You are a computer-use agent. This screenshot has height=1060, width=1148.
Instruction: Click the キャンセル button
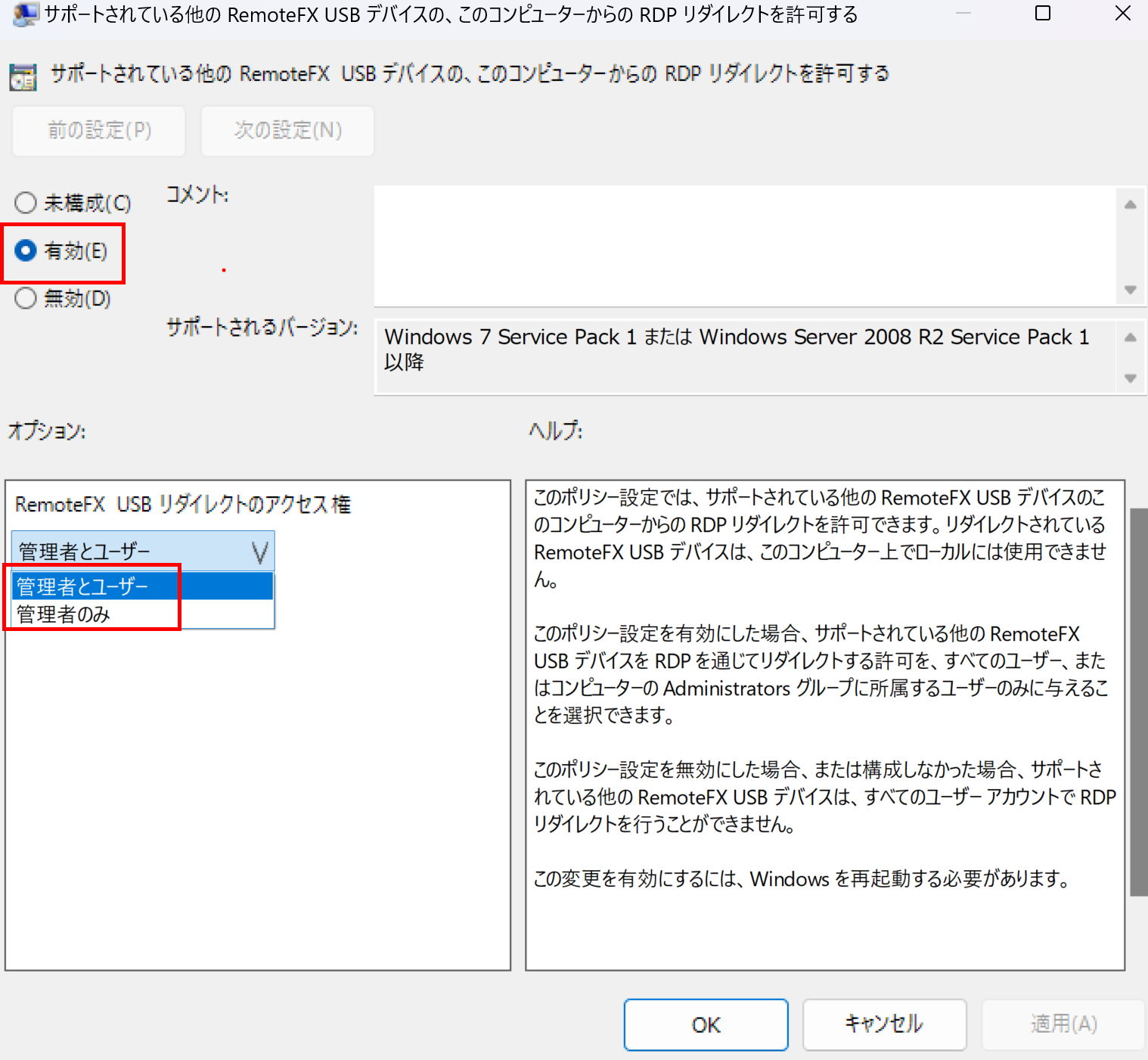[x=884, y=1024]
